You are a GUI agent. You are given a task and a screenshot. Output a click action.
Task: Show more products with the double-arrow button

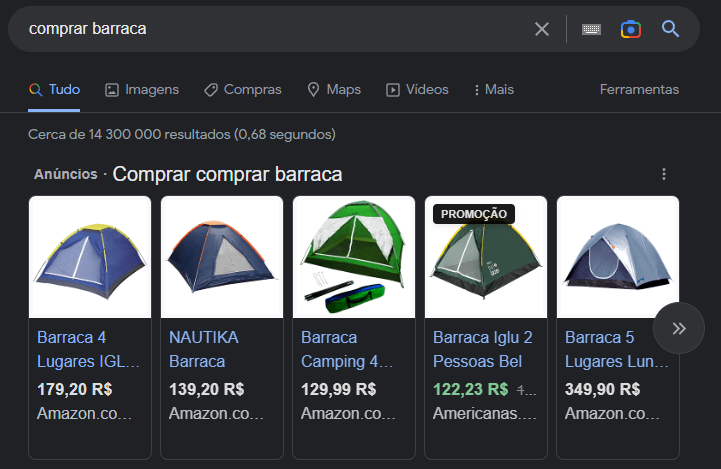point(679,328)
